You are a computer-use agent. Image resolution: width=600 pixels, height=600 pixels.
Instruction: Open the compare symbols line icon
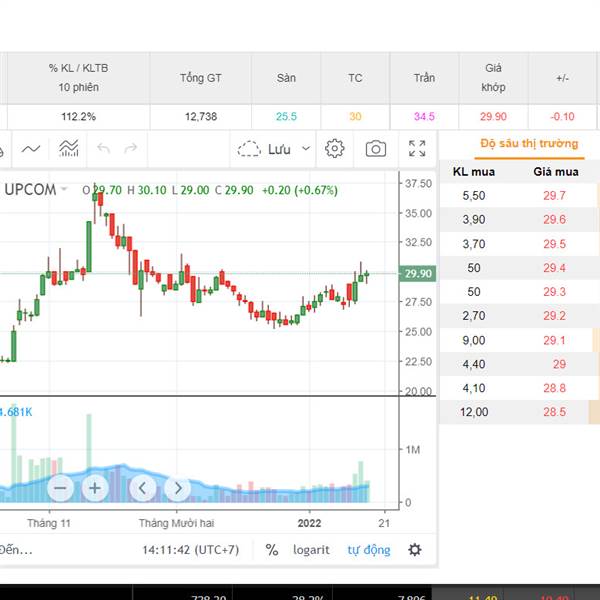click(31, 149)
